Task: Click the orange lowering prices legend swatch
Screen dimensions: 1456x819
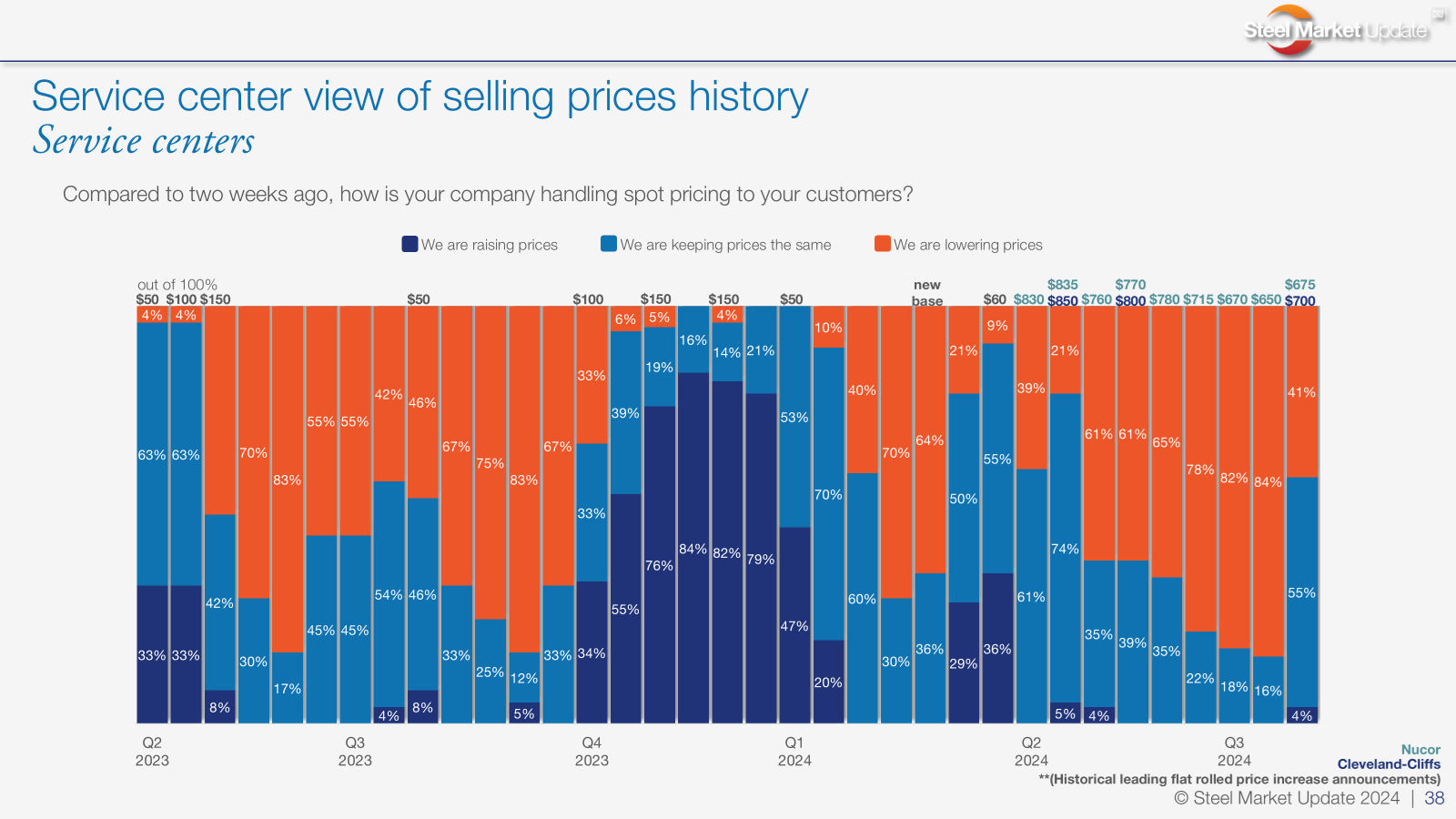Action: [882, 244]
